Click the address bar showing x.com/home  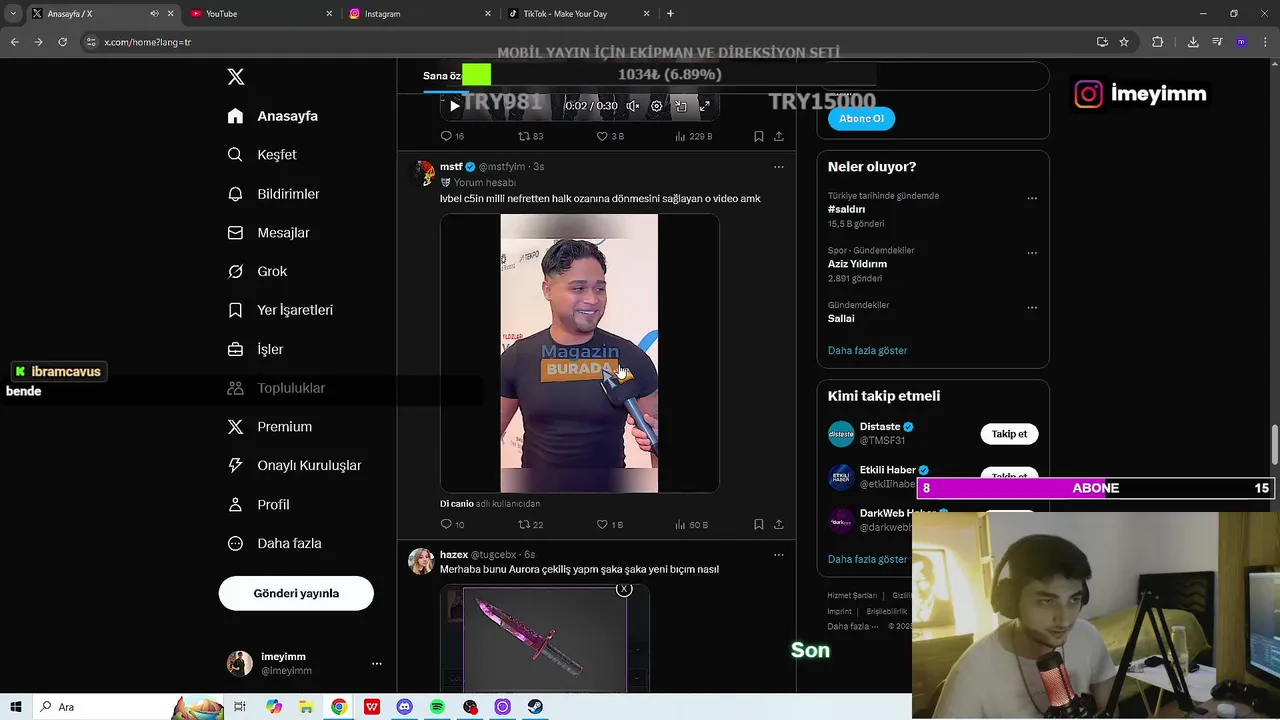tap(580, 42)
